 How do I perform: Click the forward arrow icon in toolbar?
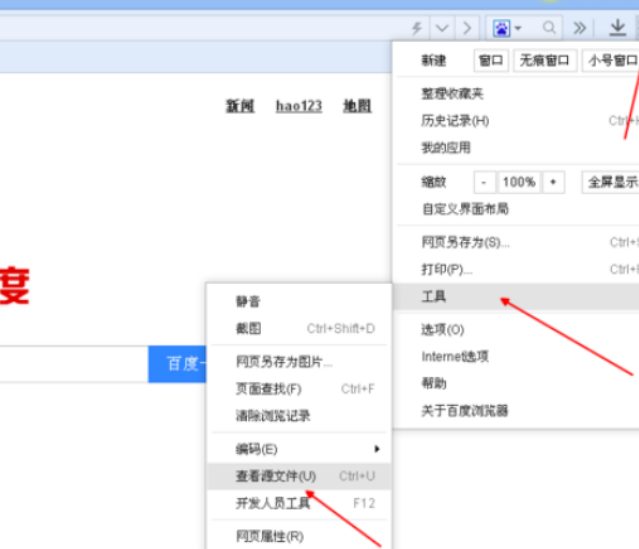[x=467, y=28]
